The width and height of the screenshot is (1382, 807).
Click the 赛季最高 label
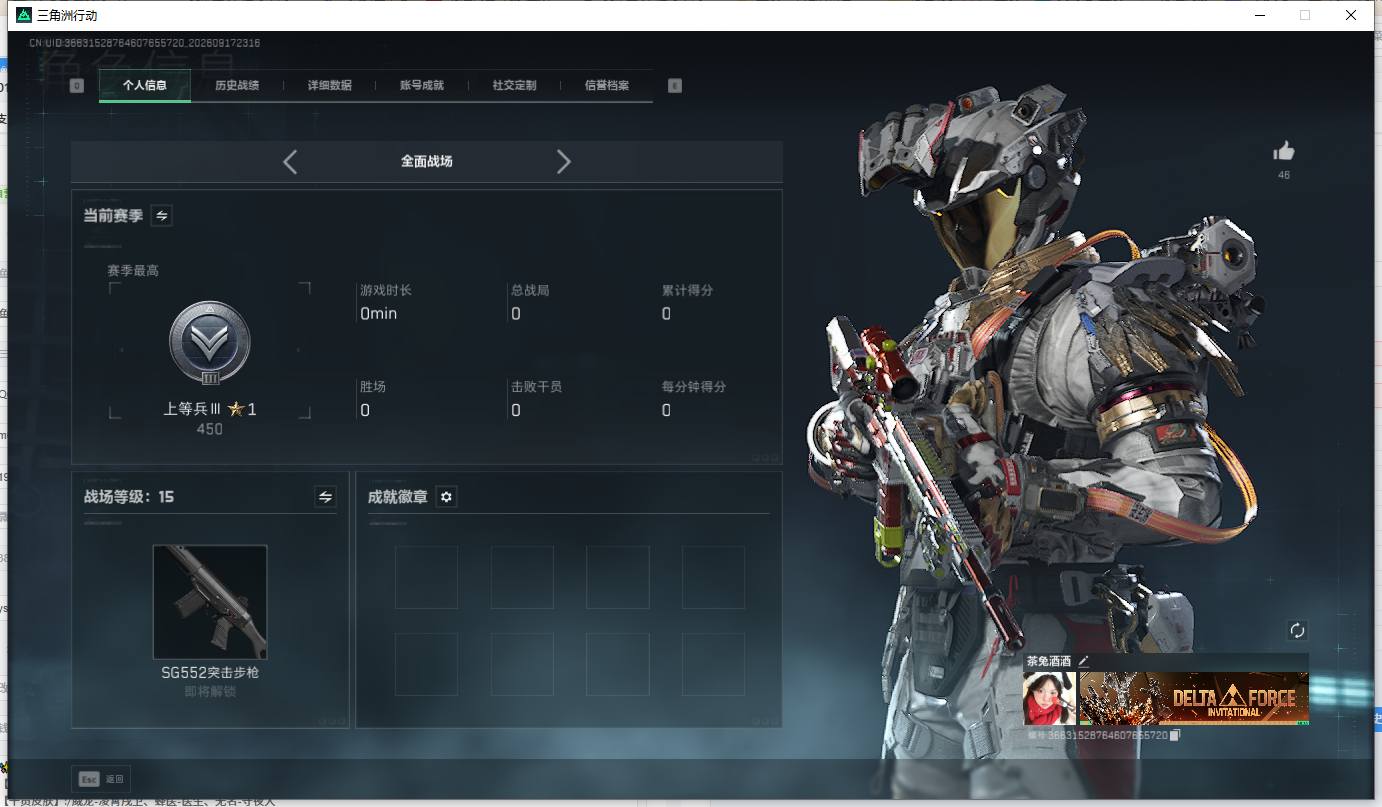click(x=133, y=270)
